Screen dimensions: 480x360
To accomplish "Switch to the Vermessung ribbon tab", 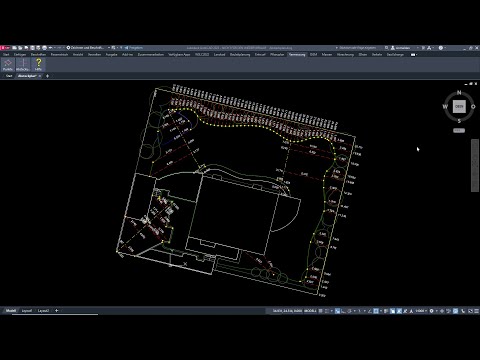I will click(x=297, y=55).
